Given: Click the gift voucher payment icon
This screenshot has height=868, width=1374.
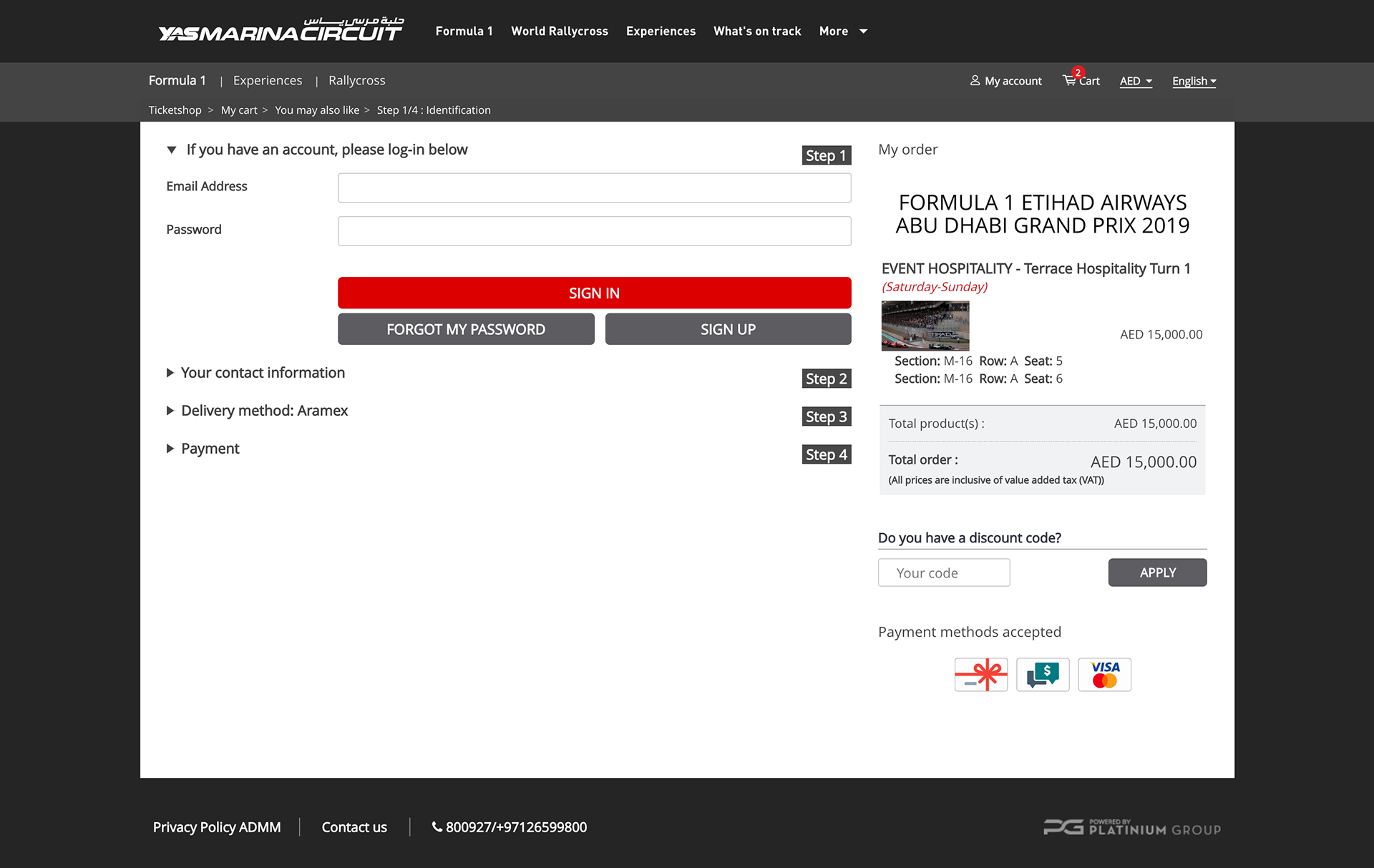Looking at the screenshot, I should (981, 675).
